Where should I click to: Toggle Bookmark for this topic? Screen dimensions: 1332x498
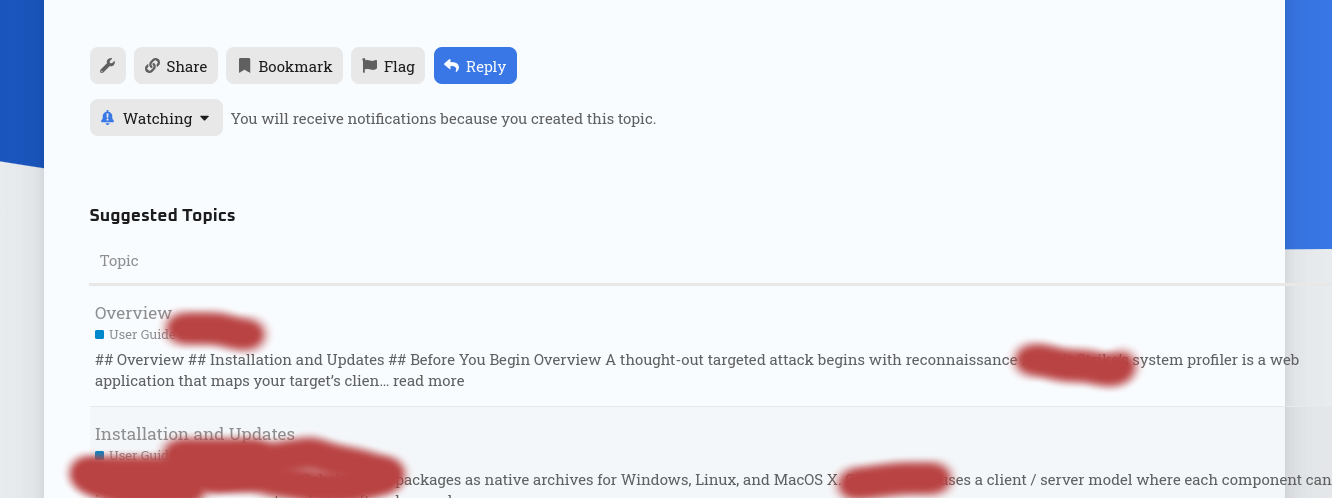coord(285,66)
